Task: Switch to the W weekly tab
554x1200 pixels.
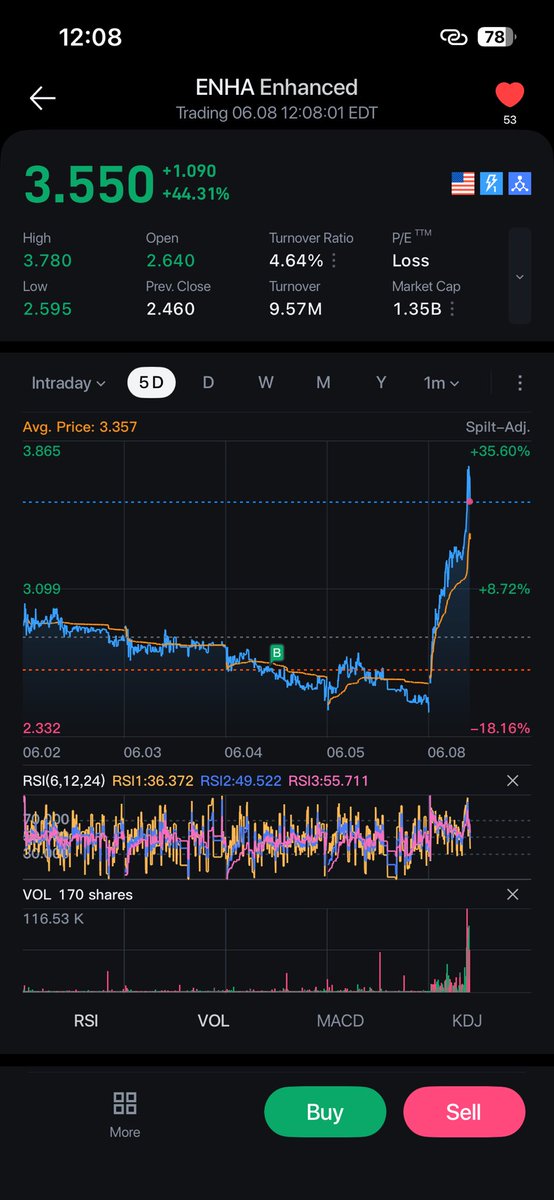Action: (265, 383)
